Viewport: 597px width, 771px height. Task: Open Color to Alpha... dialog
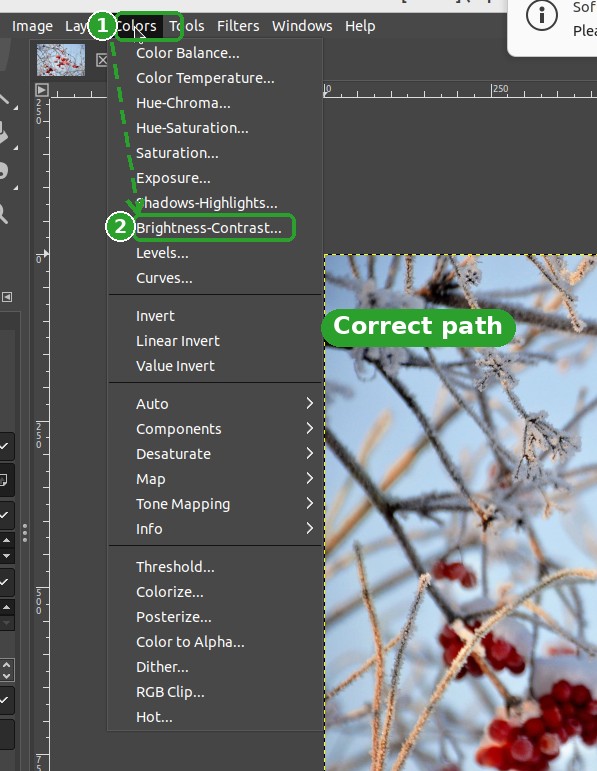tap(215, 642)
